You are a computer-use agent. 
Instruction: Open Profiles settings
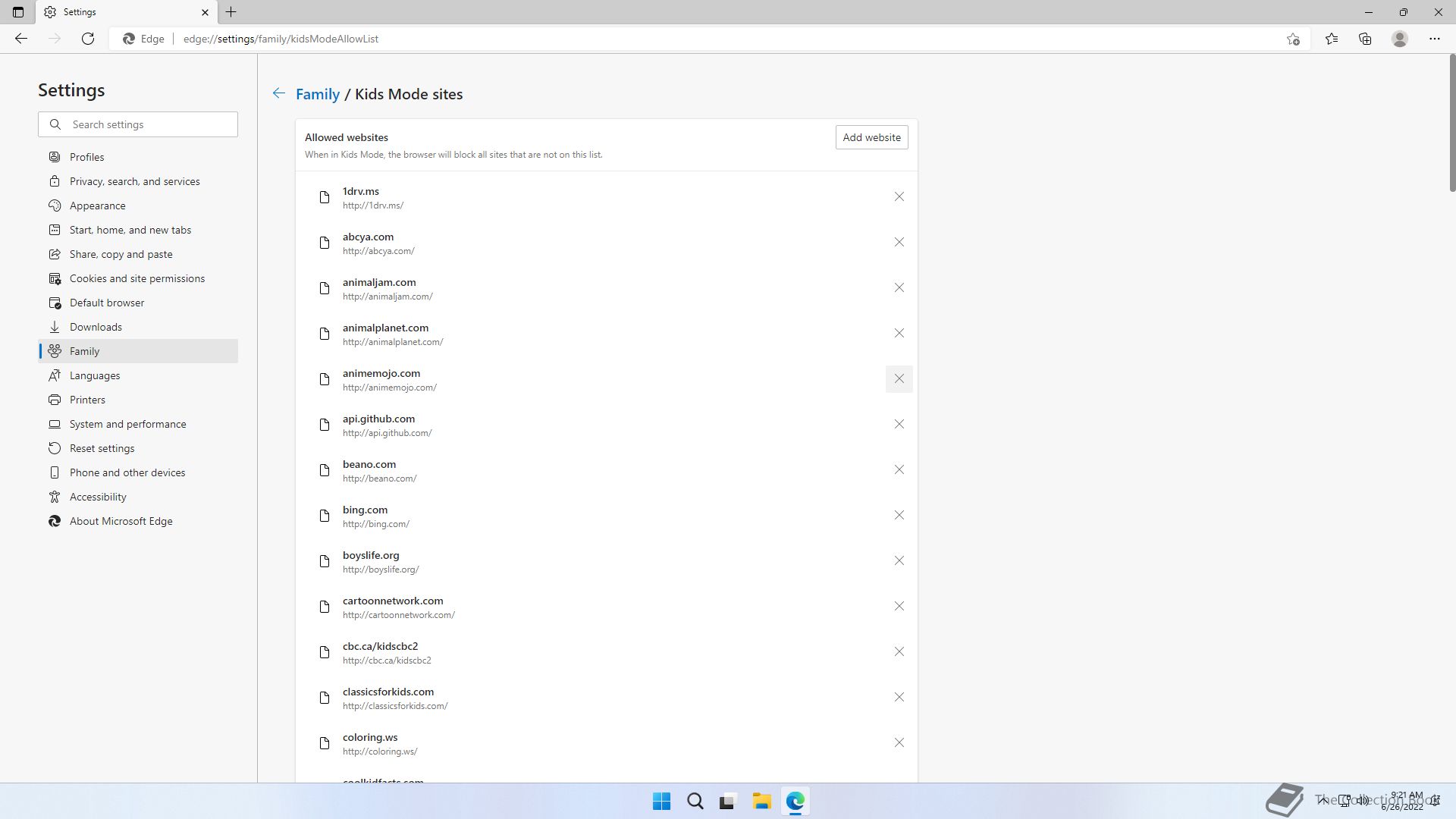138,157
